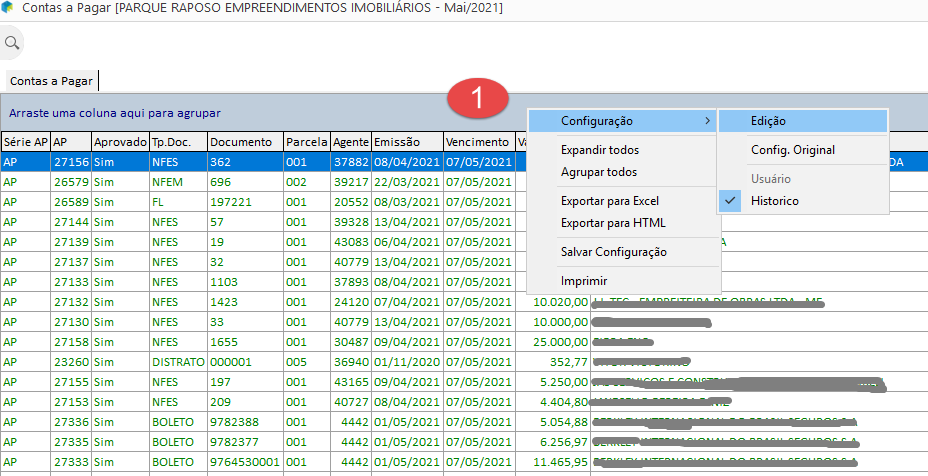Click value cell 10.000,00
Viewport: 928px width, 476px height.
(553, 322)
